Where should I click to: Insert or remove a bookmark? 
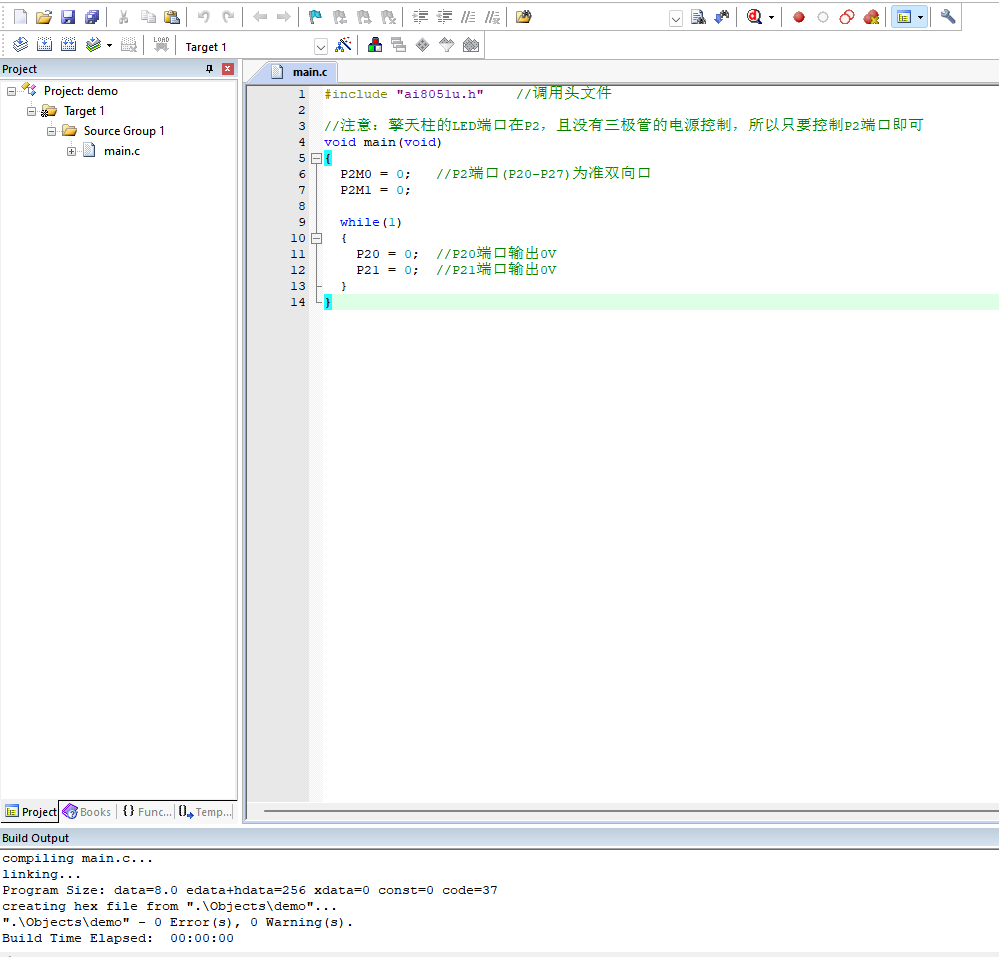[x=315, y=17]
